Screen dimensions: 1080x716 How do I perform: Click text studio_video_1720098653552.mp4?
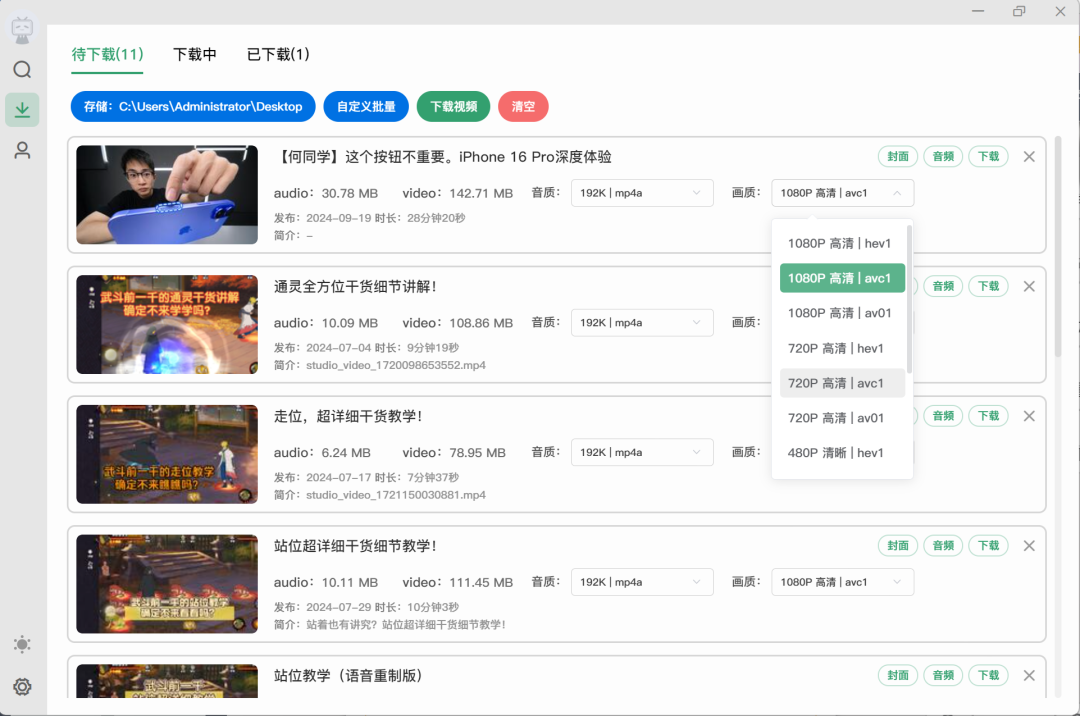(x=396, y=365)
